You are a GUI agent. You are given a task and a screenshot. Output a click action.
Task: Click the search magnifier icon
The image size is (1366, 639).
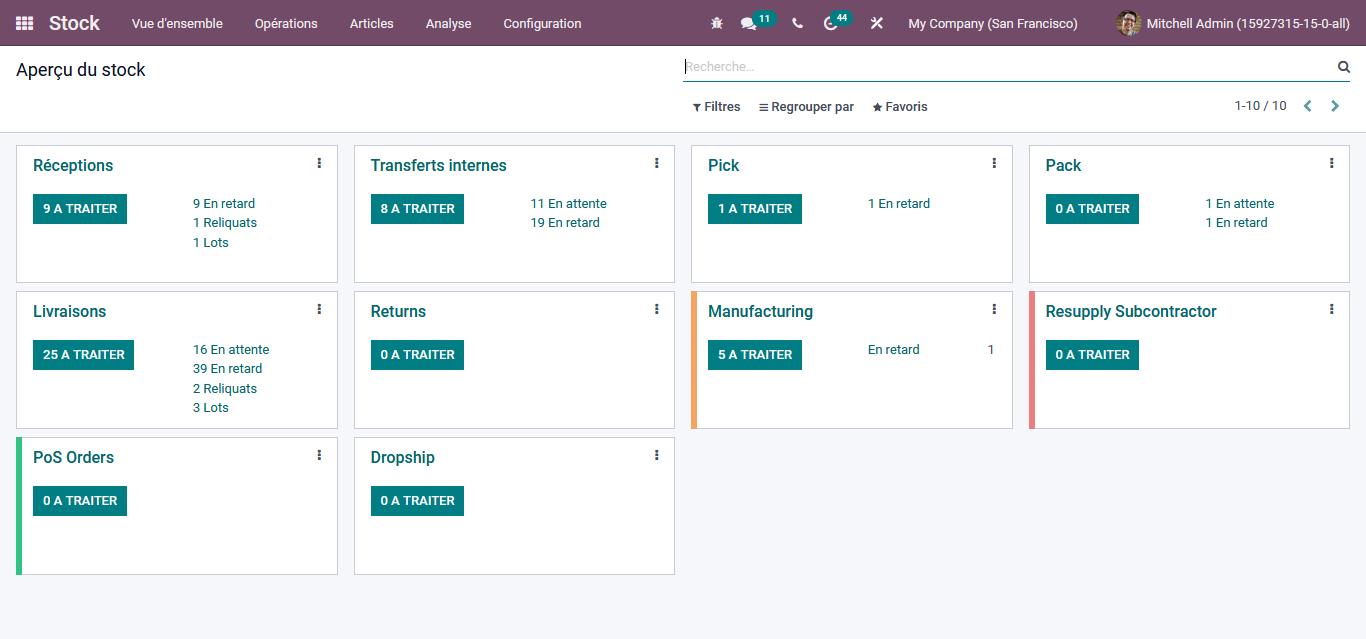point(1344,67)
